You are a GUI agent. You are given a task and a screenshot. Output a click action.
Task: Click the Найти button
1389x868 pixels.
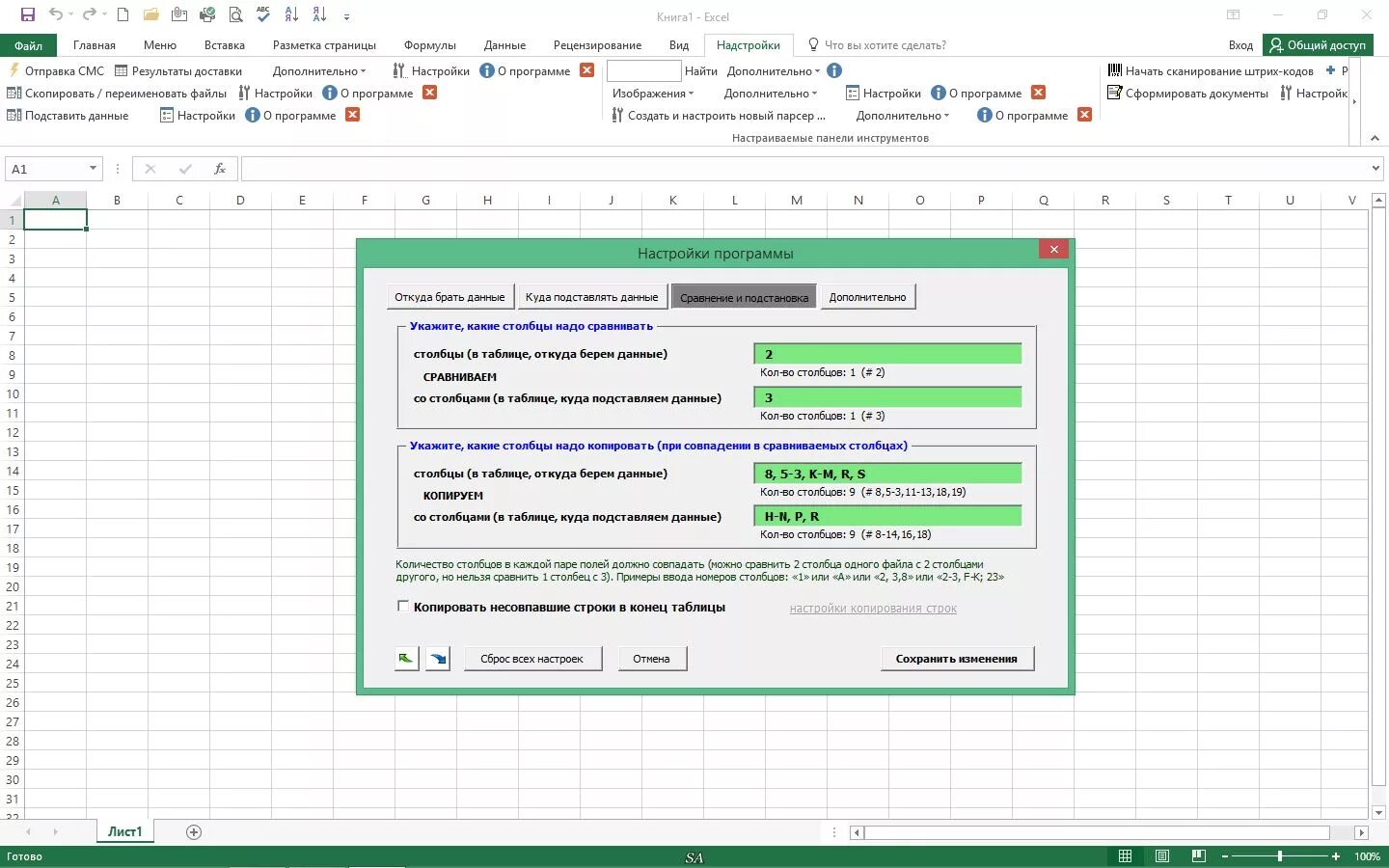(x=701, y=70)
